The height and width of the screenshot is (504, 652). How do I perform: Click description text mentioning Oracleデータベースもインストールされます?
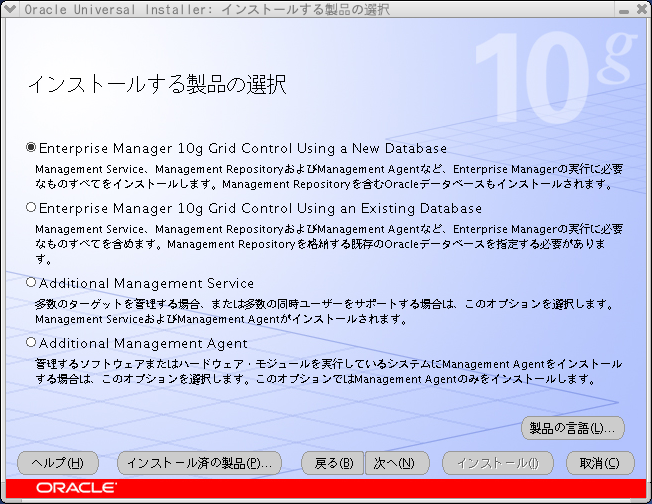(x=328, y=176)
